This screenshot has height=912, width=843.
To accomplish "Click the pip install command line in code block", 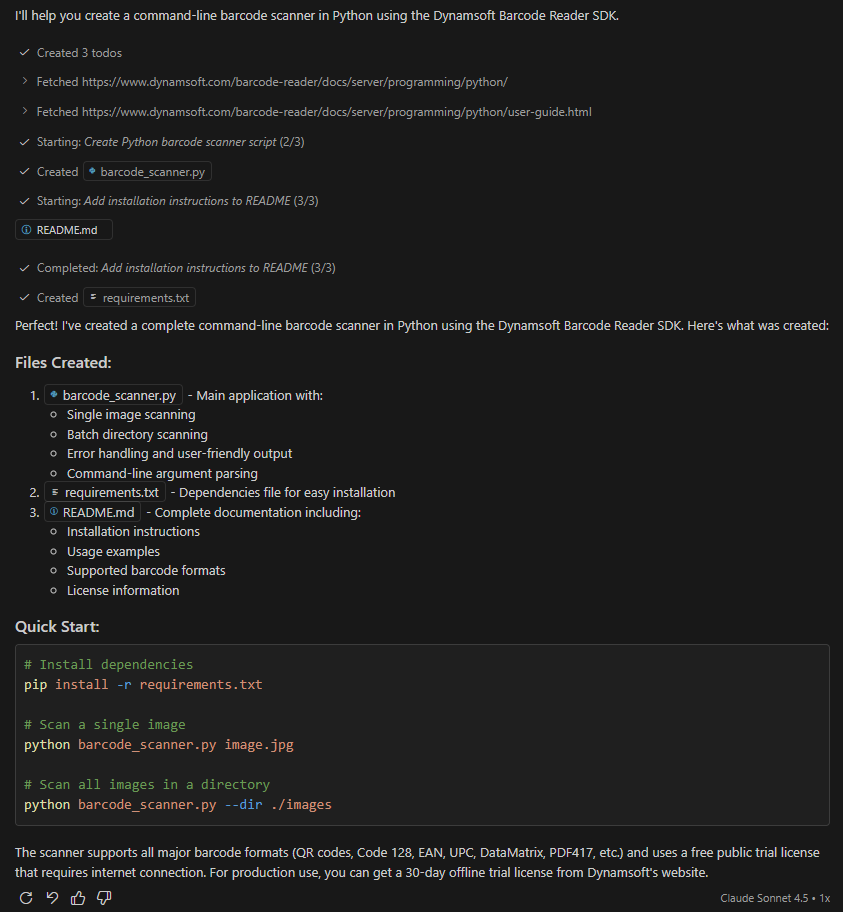I will 143,685.
